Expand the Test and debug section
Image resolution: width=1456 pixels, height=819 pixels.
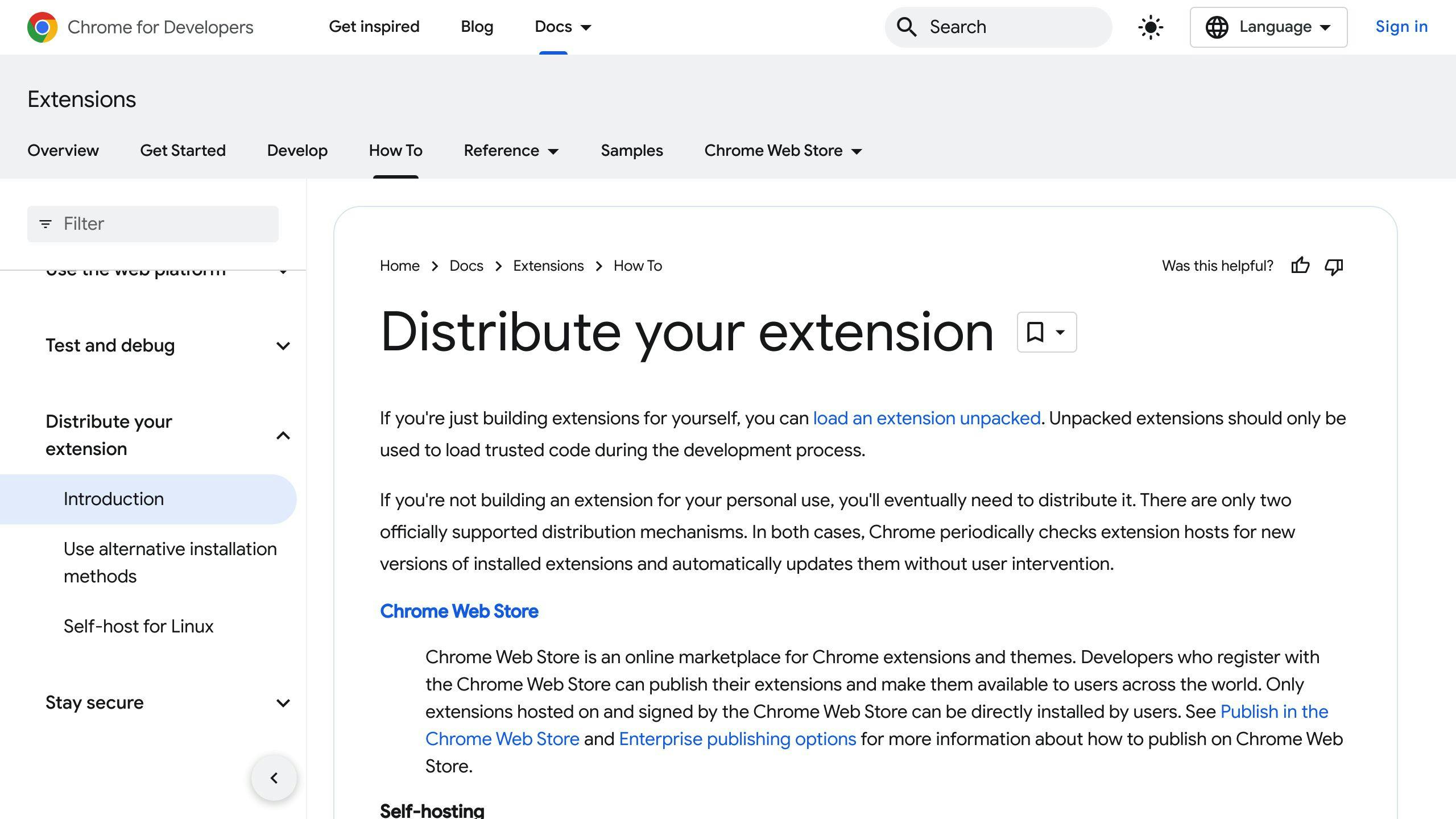click(283, 345)
